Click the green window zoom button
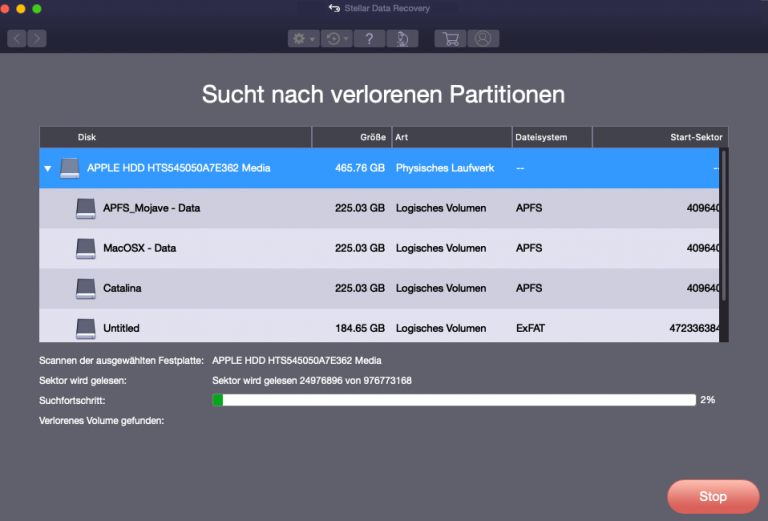The height and width of the screenshot is (521, 768). click(x=37, y=9)
